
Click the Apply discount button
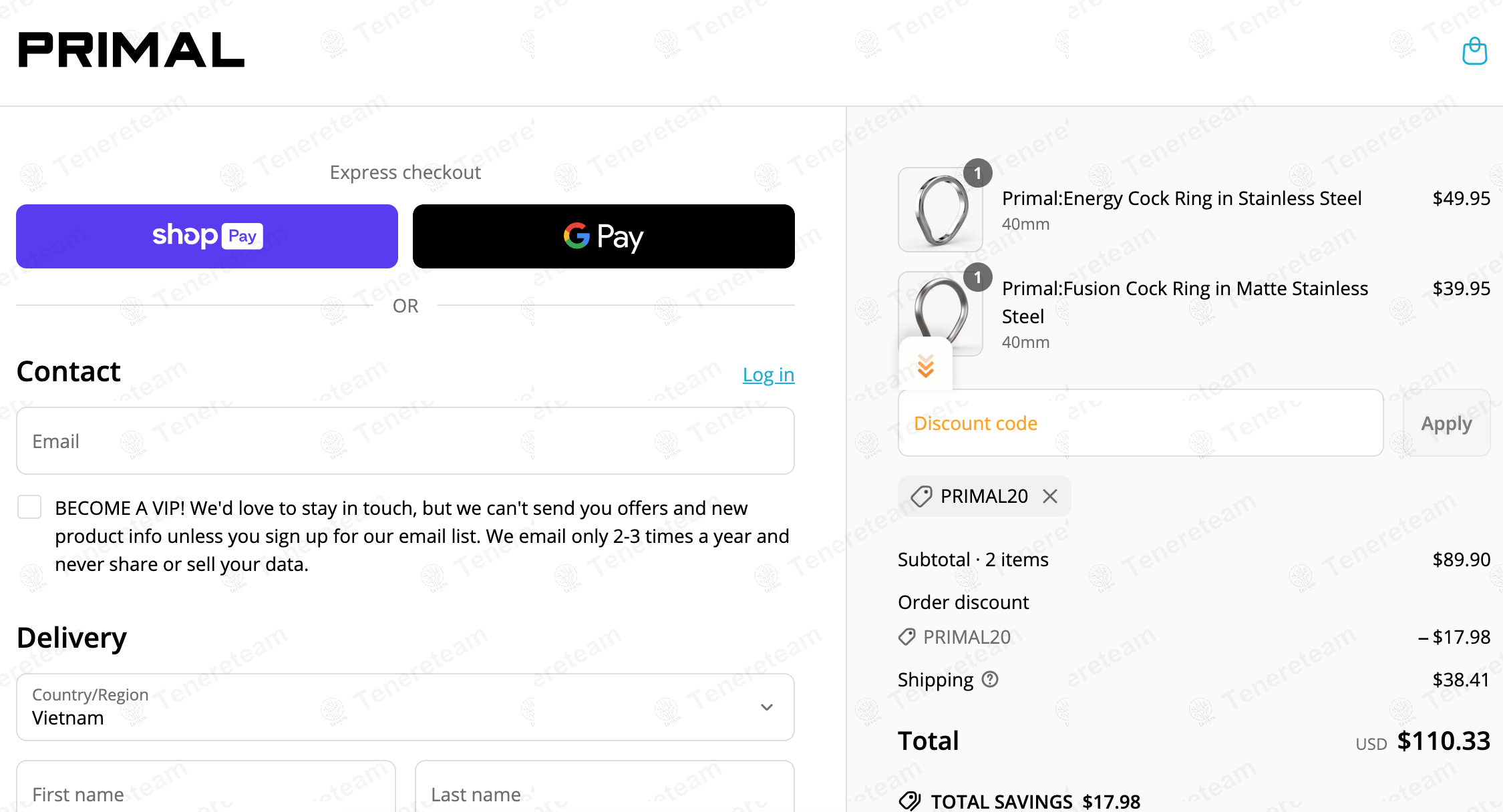coord(1446,423)
